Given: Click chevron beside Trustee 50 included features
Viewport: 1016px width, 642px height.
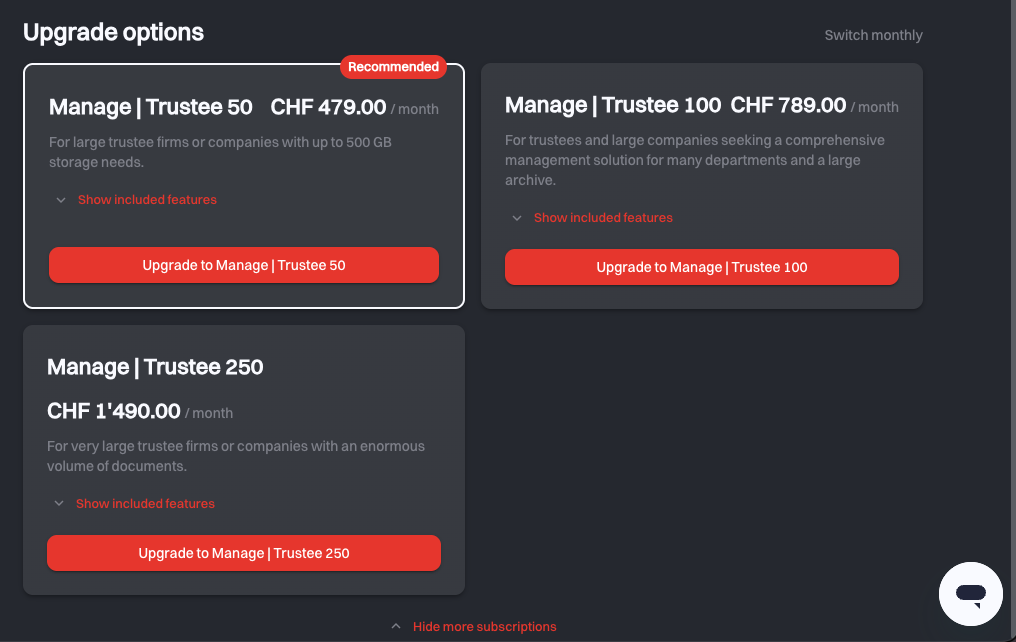Looking at the screenshot, I should click(x=61, y=200).
